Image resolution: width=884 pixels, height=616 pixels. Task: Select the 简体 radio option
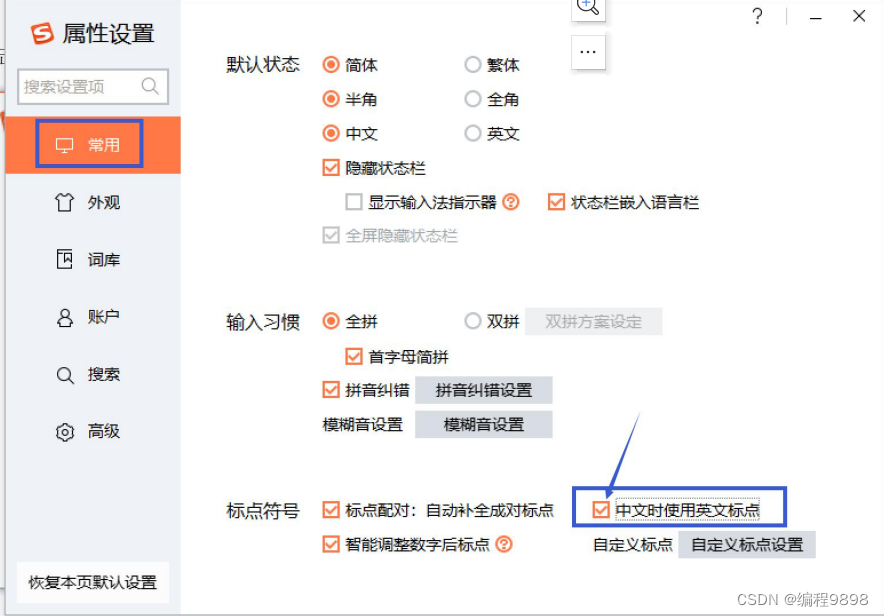click(331, 65)
